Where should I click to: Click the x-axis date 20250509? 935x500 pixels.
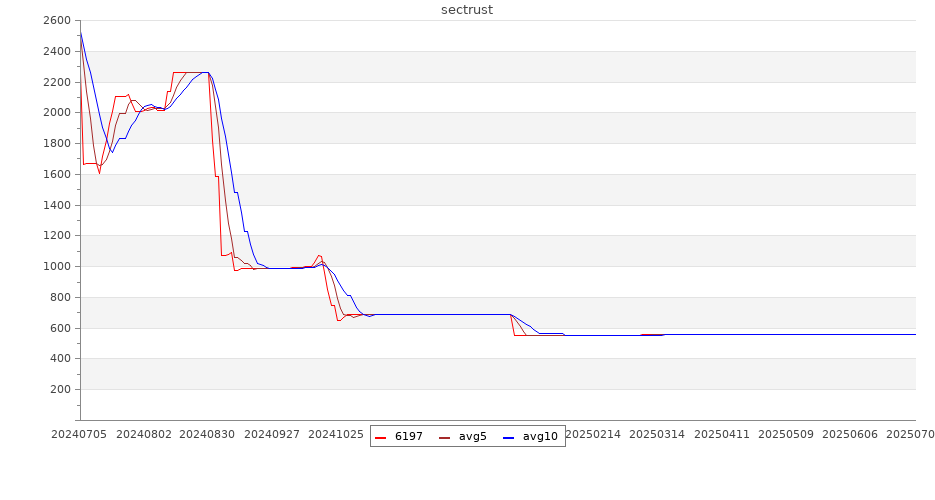pos(786,434)
